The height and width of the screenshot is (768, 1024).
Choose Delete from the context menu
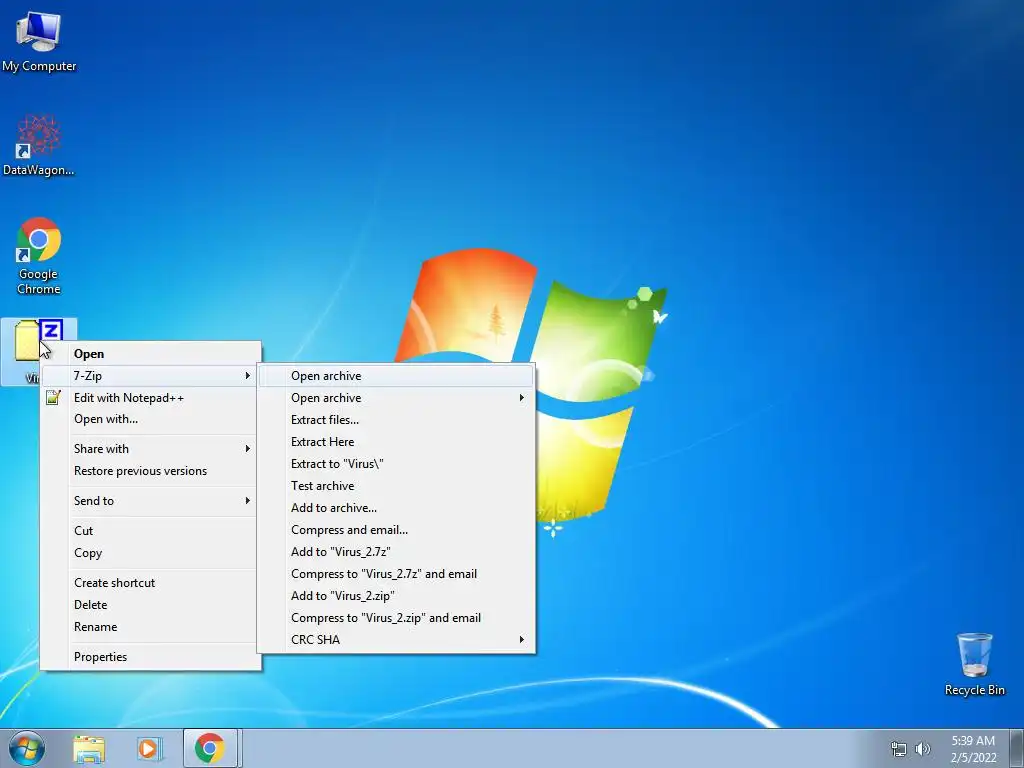[x=151, y=605]
